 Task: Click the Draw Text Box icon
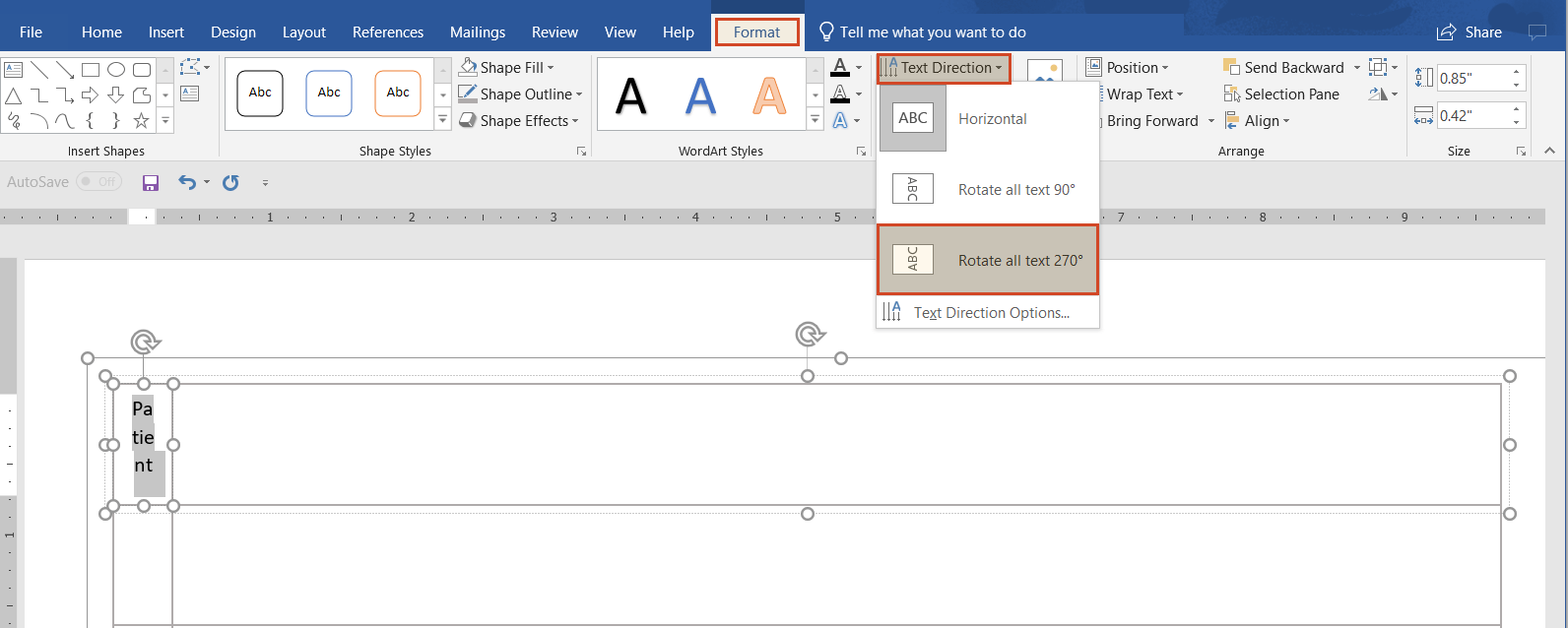click(x=190, y=94)
